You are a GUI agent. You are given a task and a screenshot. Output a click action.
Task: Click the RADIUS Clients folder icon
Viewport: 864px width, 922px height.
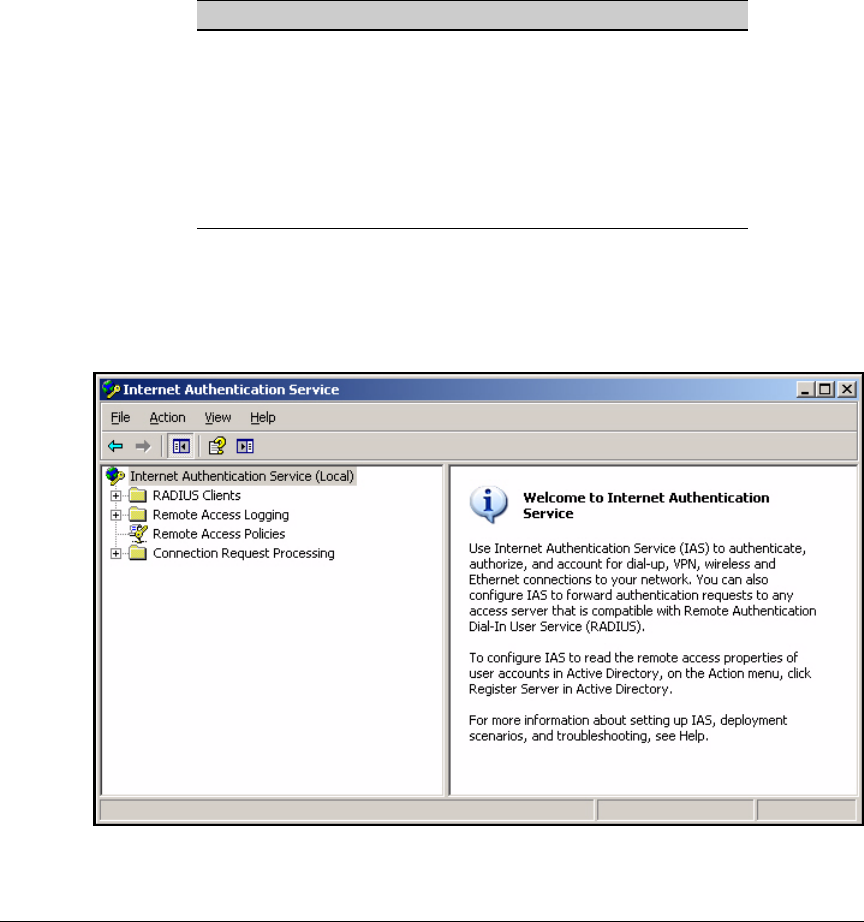click(138, 495)
